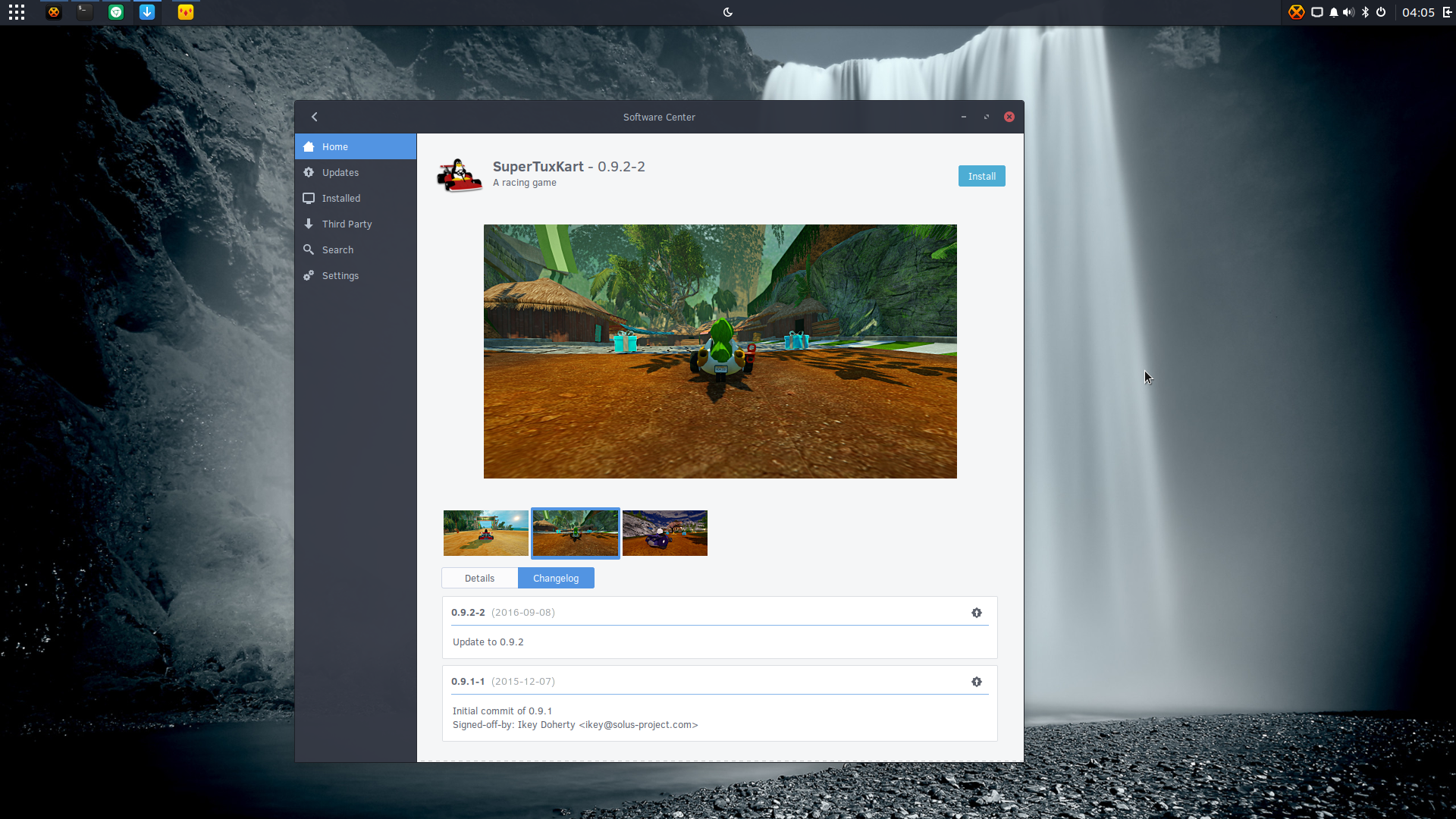The height and width of the screenshot is (819, 1456).
Task: Open the orange hexagon app in taskbar
Action: (x=54, y=12)
